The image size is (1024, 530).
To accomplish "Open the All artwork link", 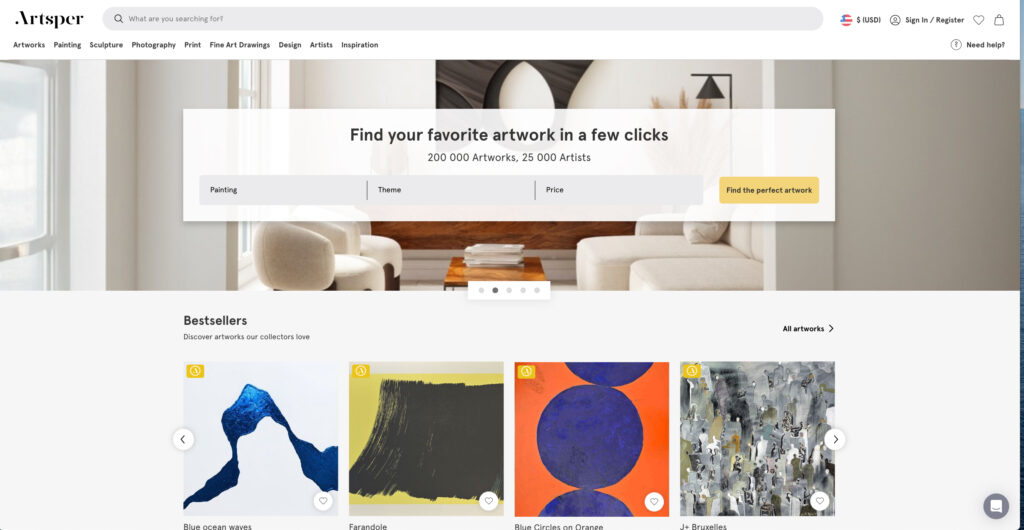I will [x=808, y=328].
